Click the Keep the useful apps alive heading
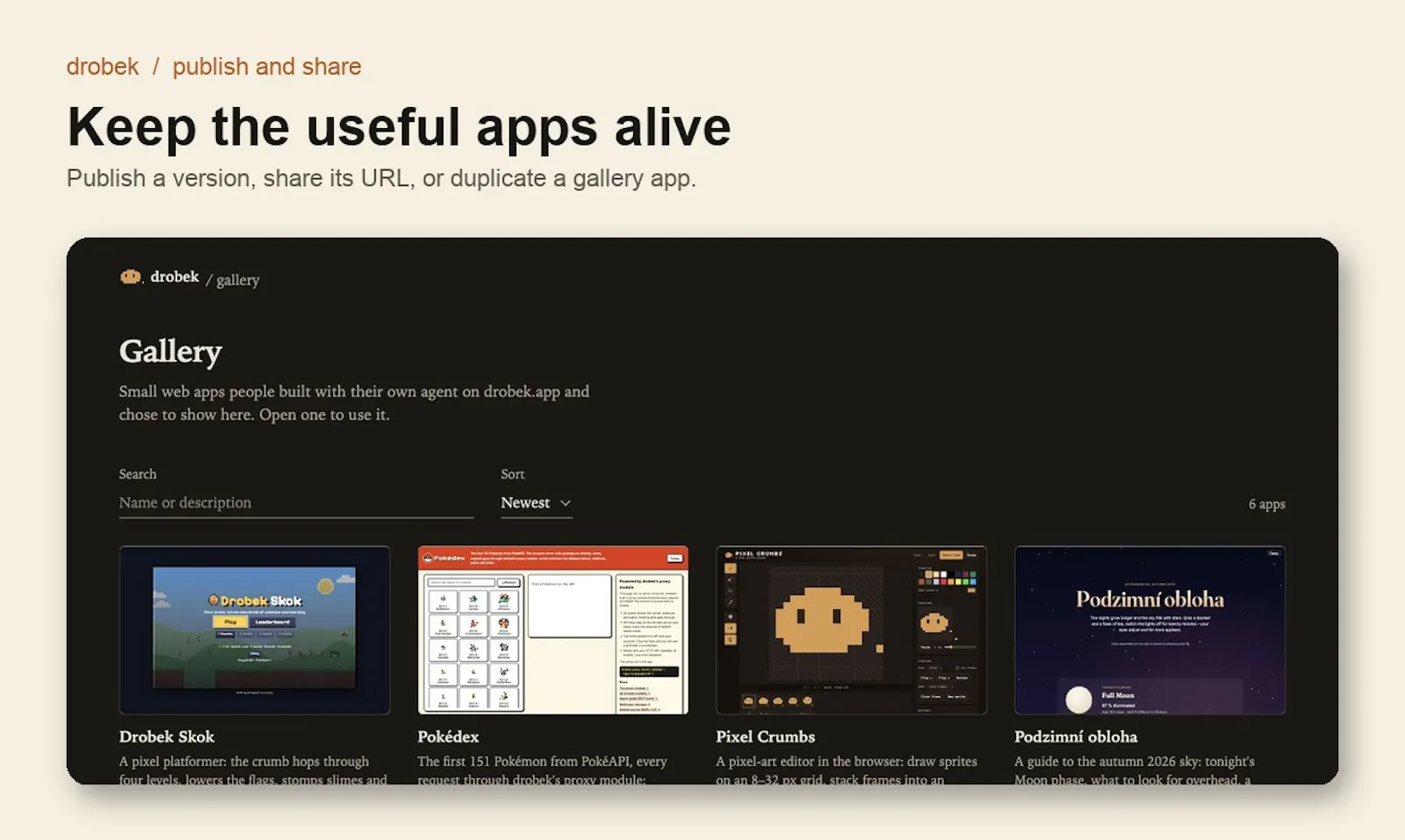Image resolution: width=1405 pixels, height=840 pixels. (399, 127)
